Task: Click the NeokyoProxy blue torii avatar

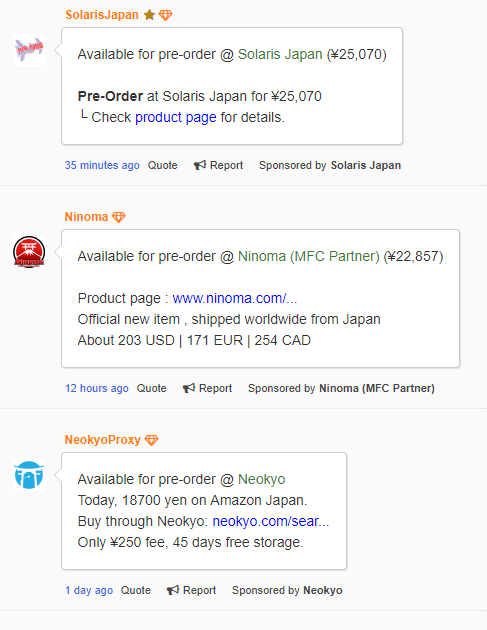Action: tap(29, 475)
